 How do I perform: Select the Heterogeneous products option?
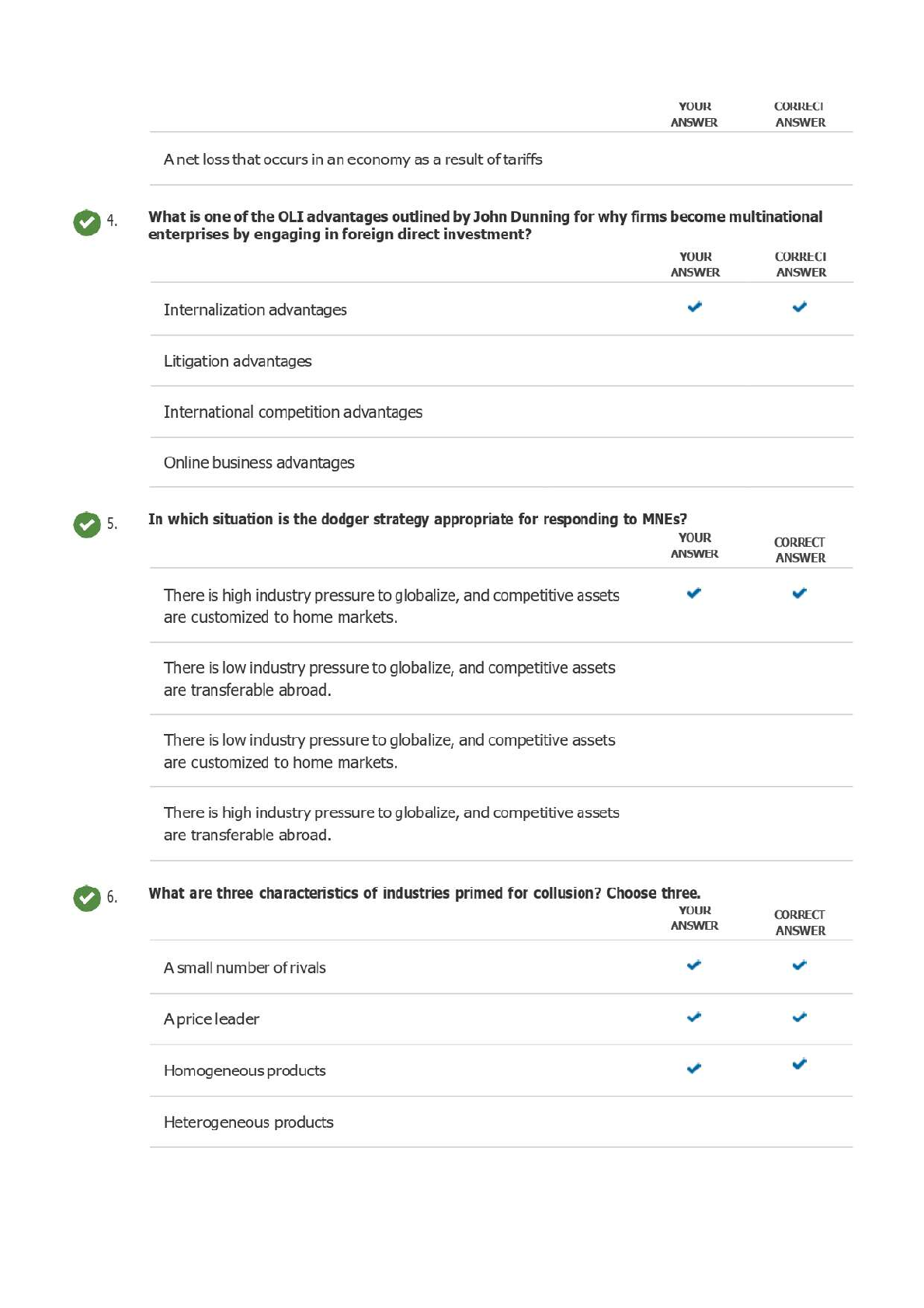248,1122
